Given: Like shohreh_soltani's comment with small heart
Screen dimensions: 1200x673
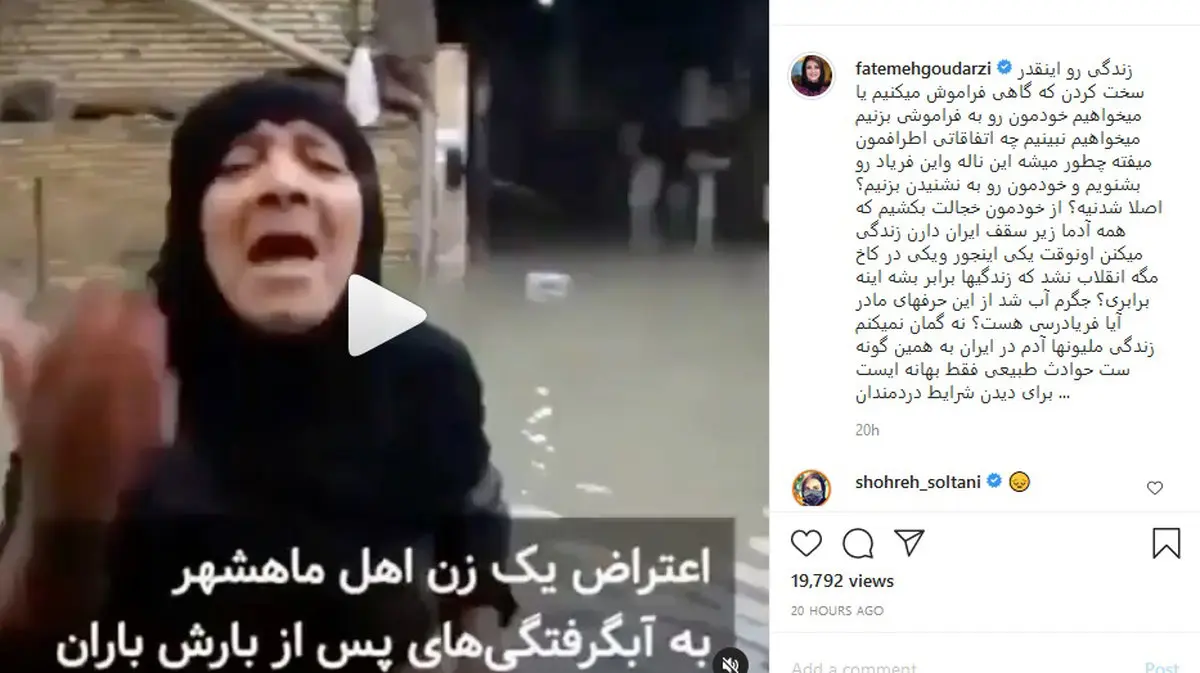Looking at the screenshot, I should 1155,489.
